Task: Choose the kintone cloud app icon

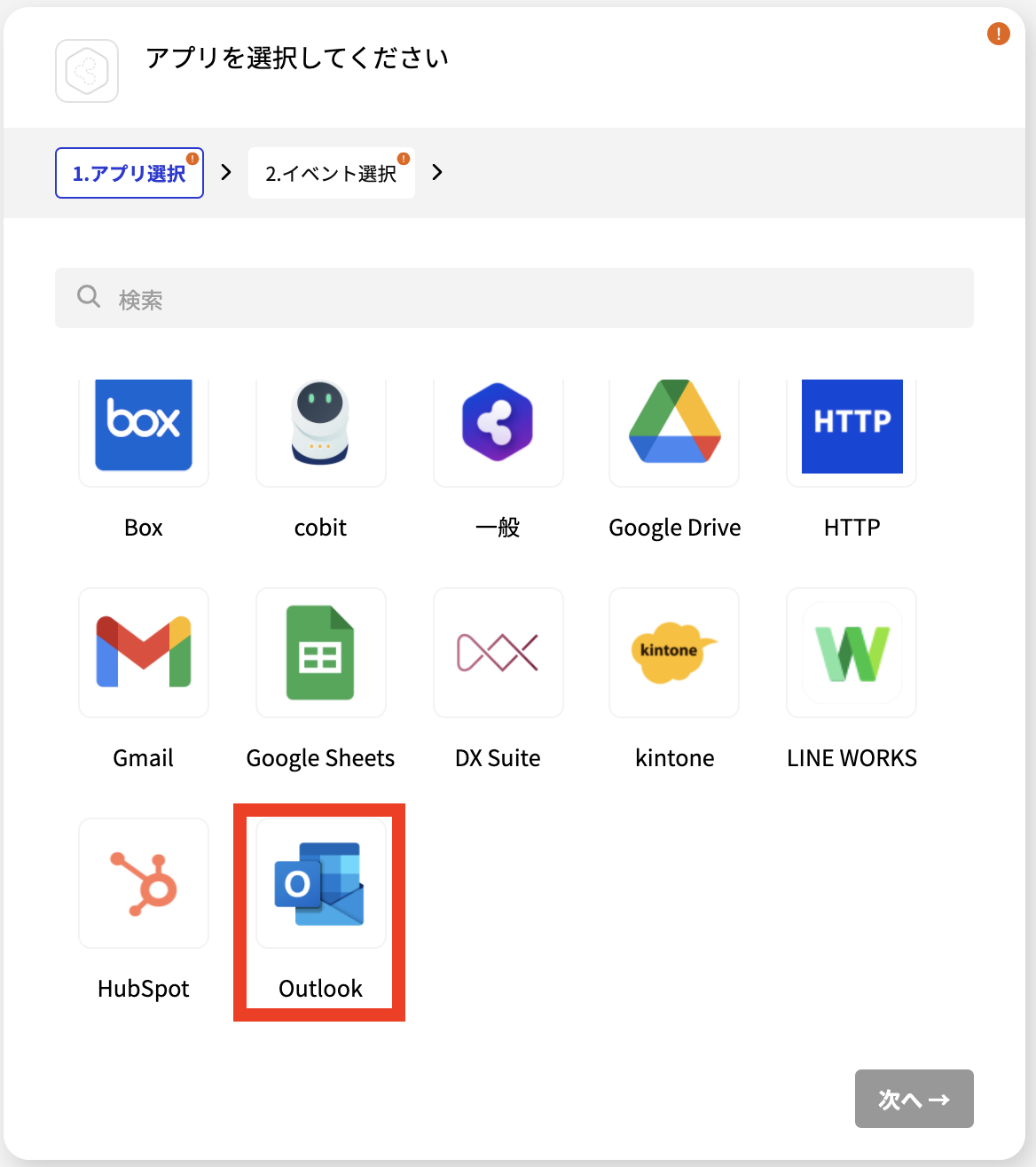Action: pos(674,653)
